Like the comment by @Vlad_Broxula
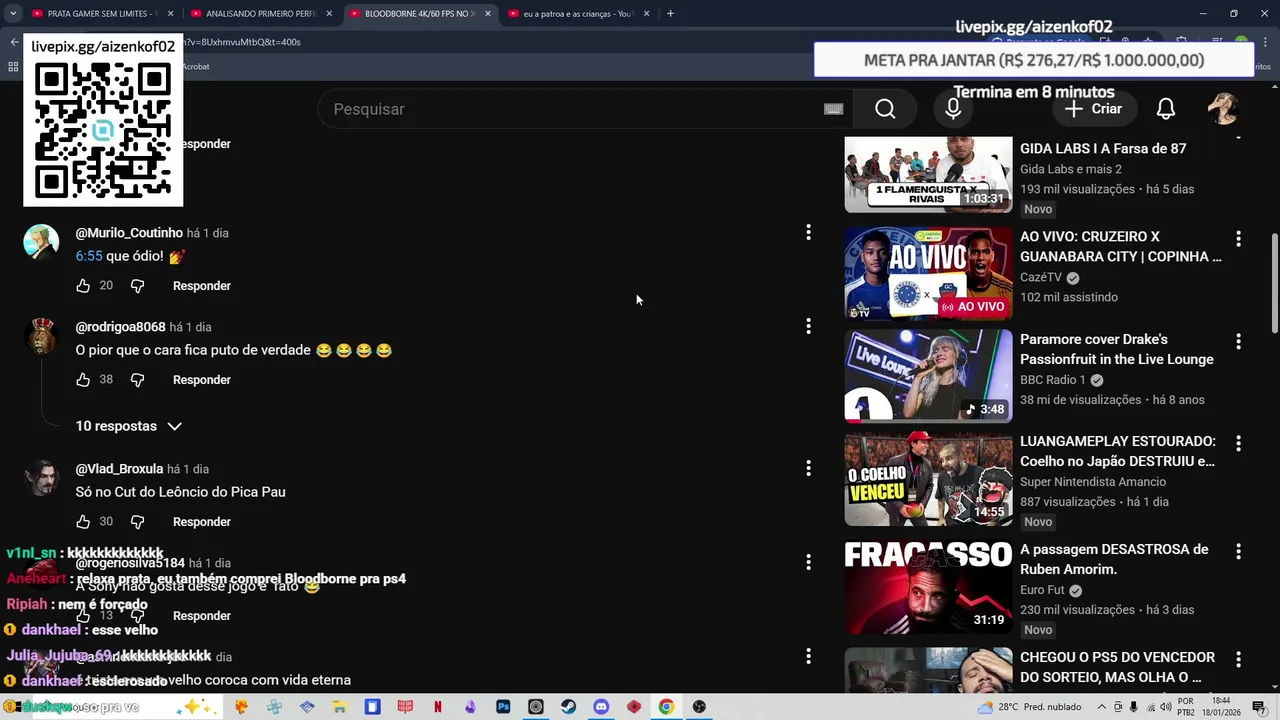Screen dimensions: 1280x720 83,522
